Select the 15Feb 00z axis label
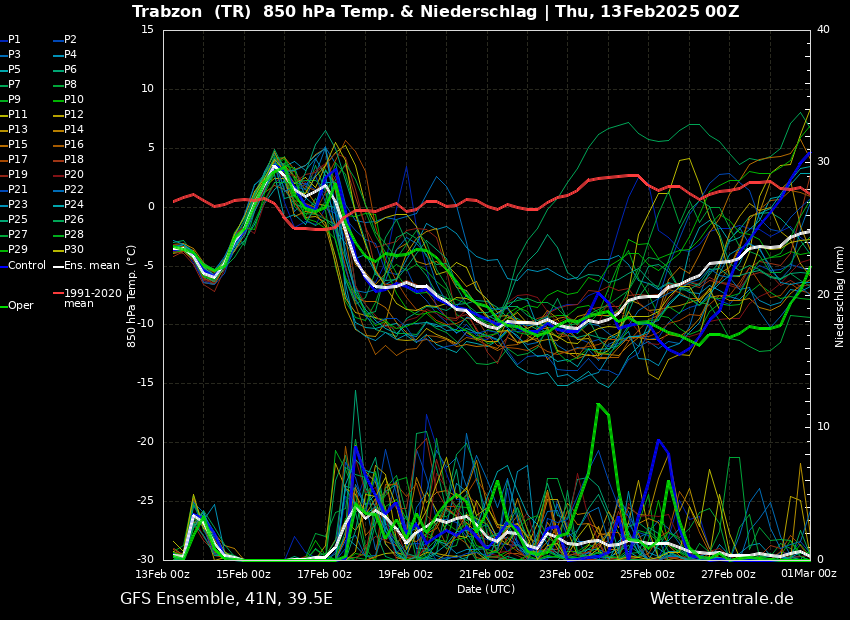850x620 pixels. point(244,574)
